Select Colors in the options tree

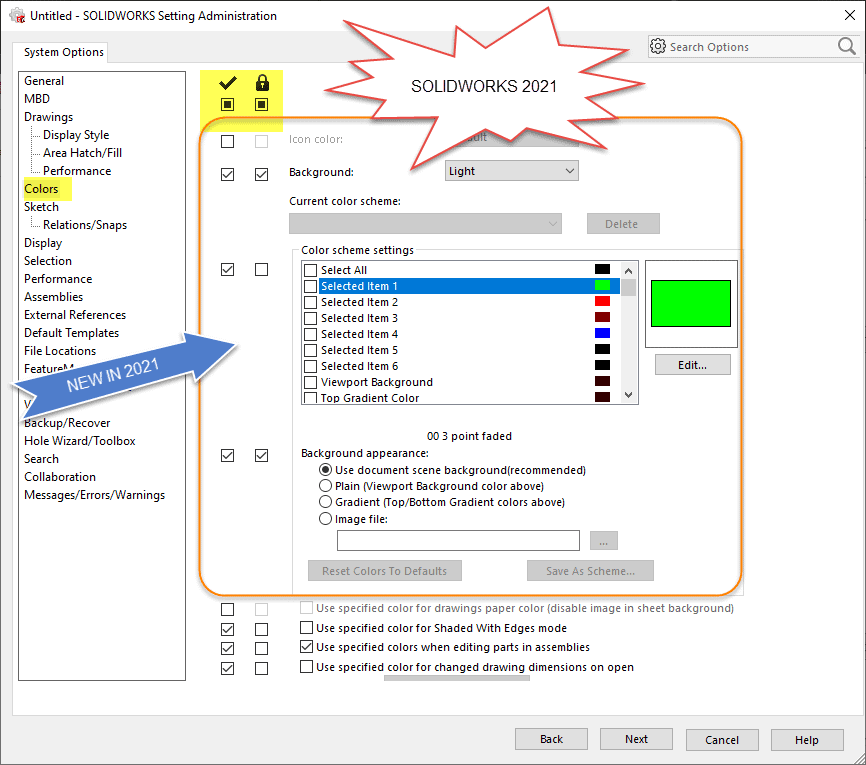pyautogui.click(x=41, y=189)
